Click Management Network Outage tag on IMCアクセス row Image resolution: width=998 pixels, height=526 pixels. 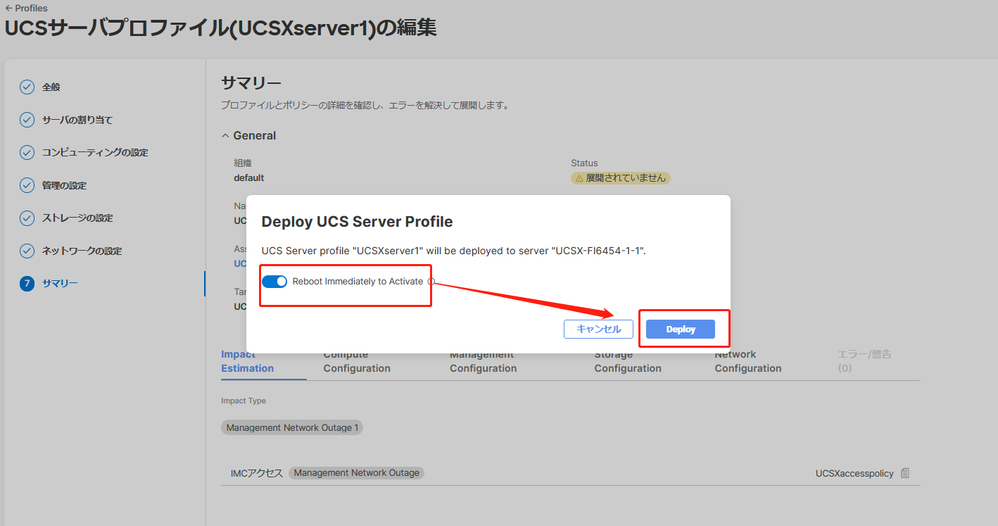pyautogui.click(x=356, y=473)
